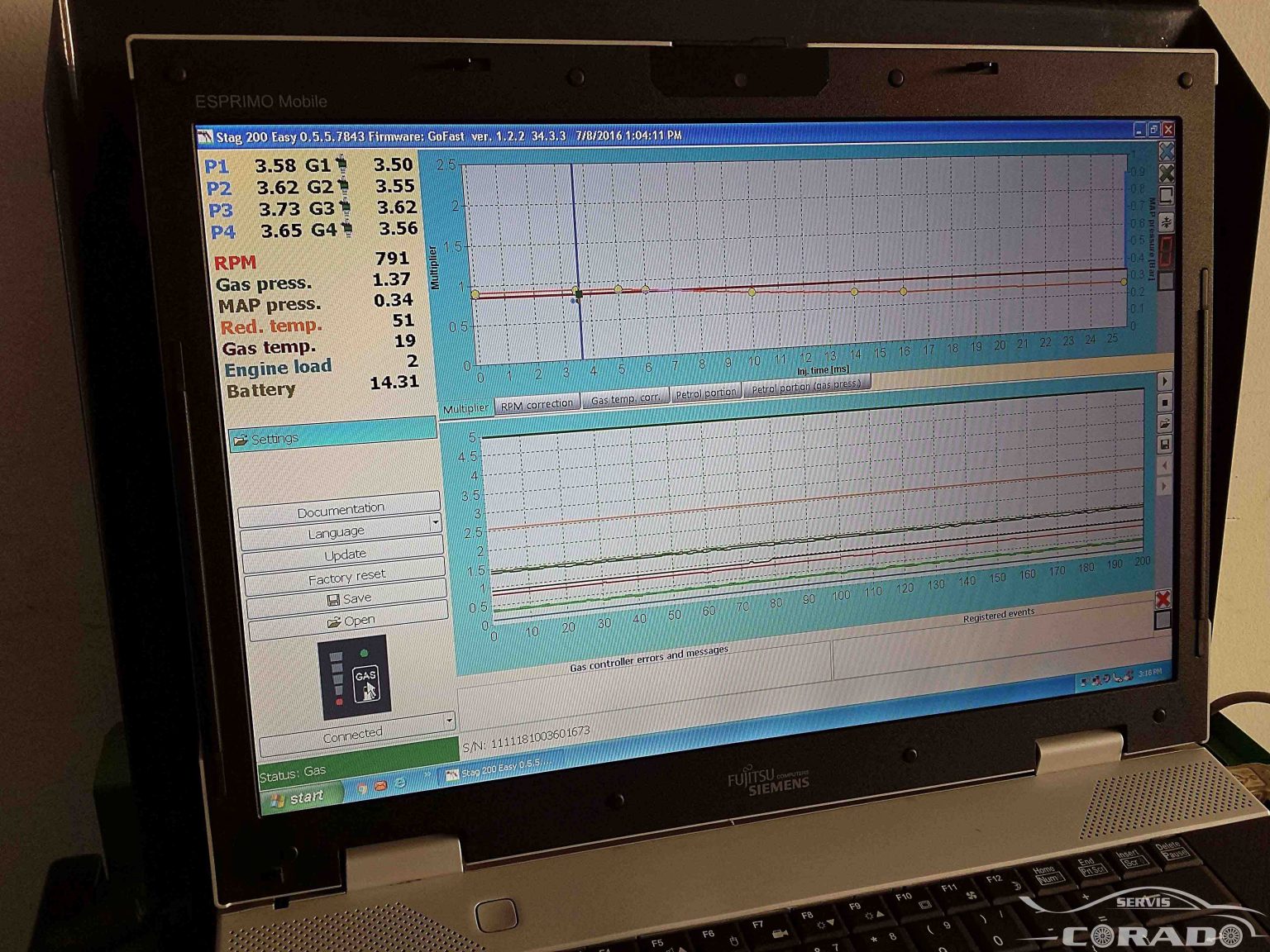This screenshot has width=1270, height=952.
Task: Expand the Connected dropdown arrow
Action: [449, 721]
